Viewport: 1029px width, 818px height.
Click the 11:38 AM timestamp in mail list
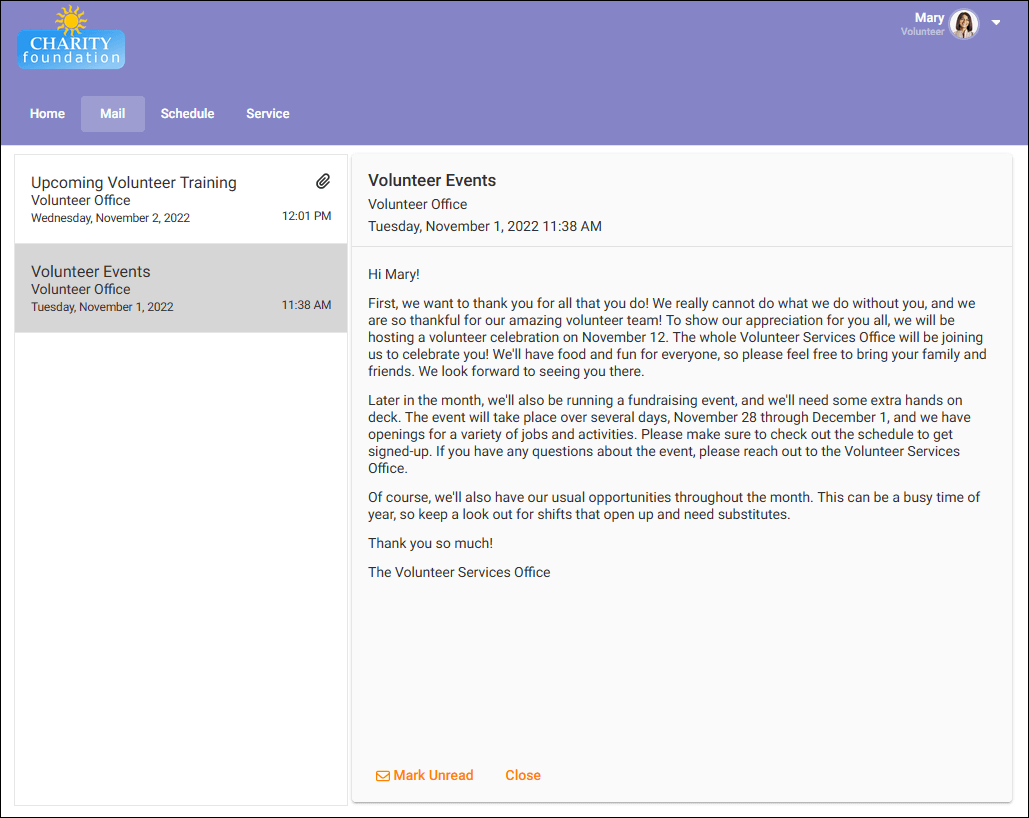[x=306, y=306]
